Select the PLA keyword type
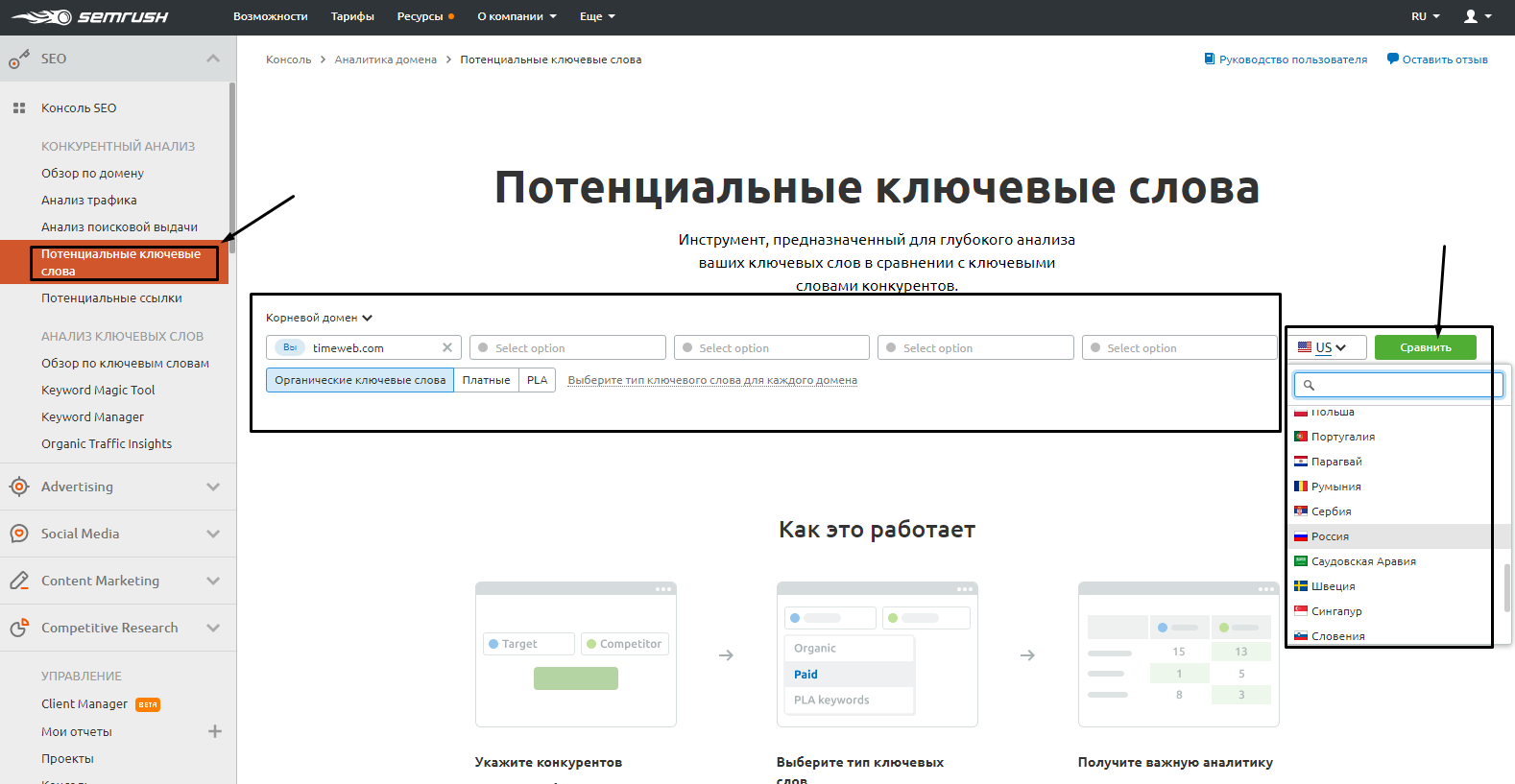The image size is (1515, 784). [537, 380]
